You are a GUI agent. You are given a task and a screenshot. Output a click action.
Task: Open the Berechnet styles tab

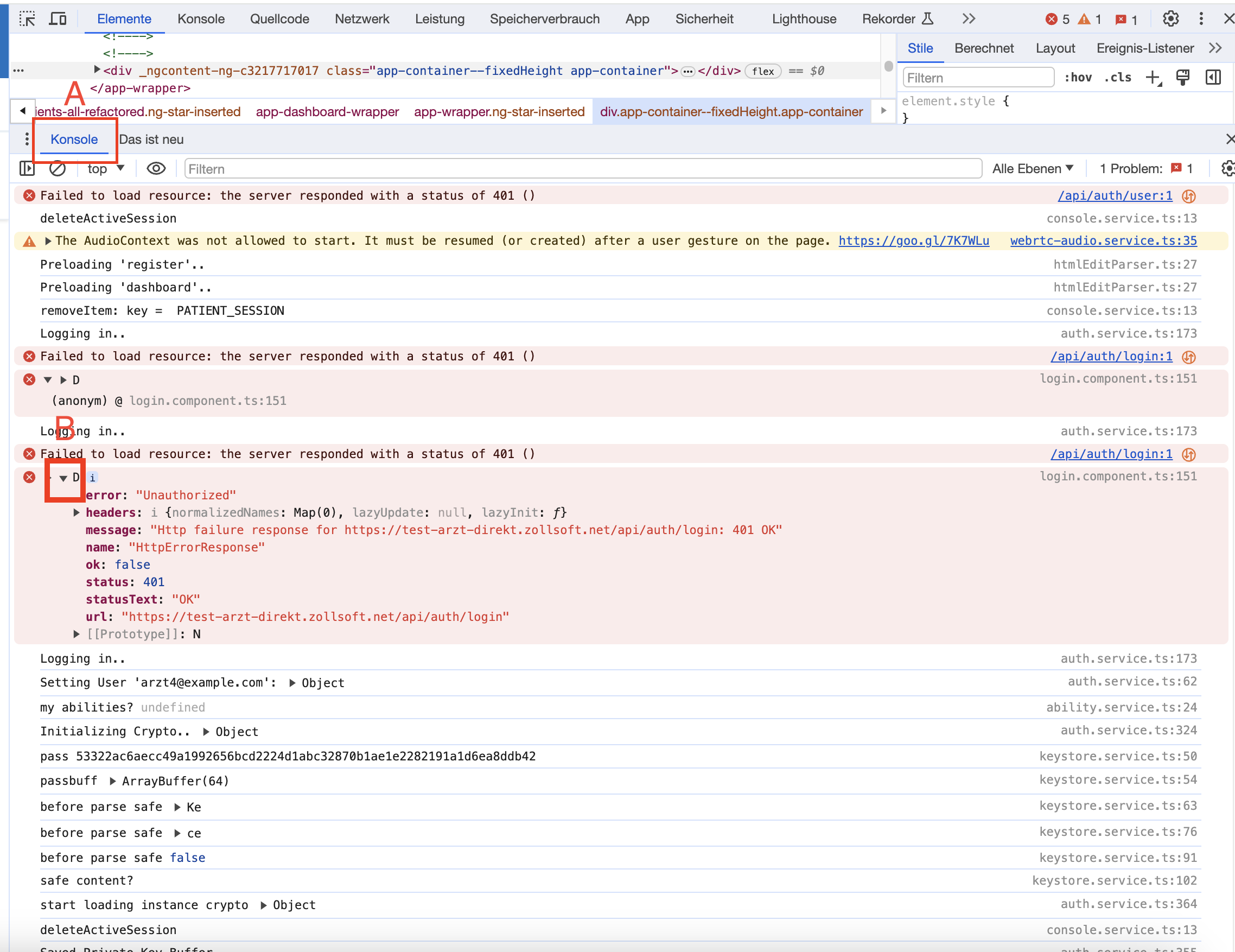coord(984,48)
